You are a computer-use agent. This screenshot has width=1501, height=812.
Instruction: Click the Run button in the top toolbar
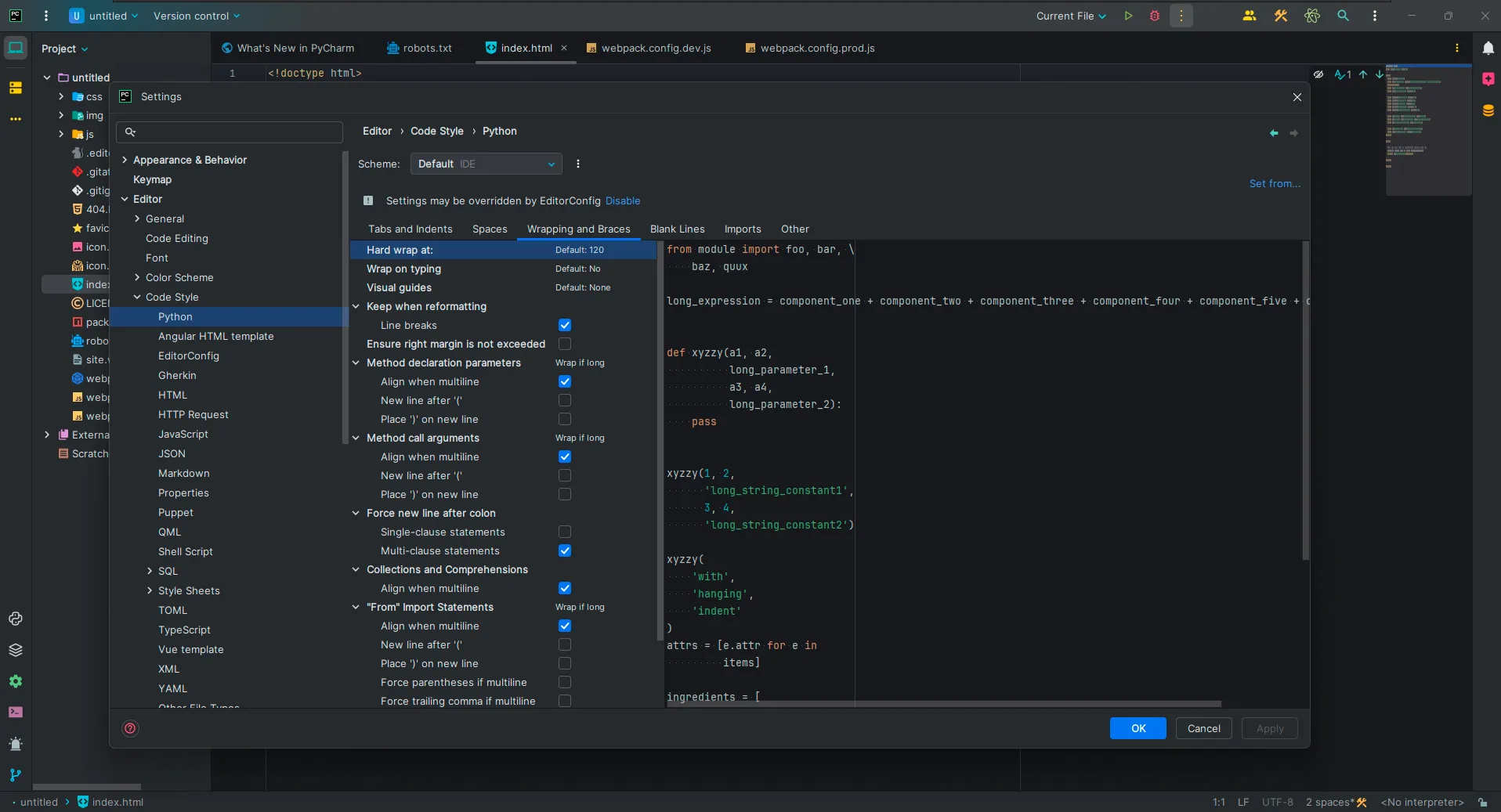tap(1128, 16)
